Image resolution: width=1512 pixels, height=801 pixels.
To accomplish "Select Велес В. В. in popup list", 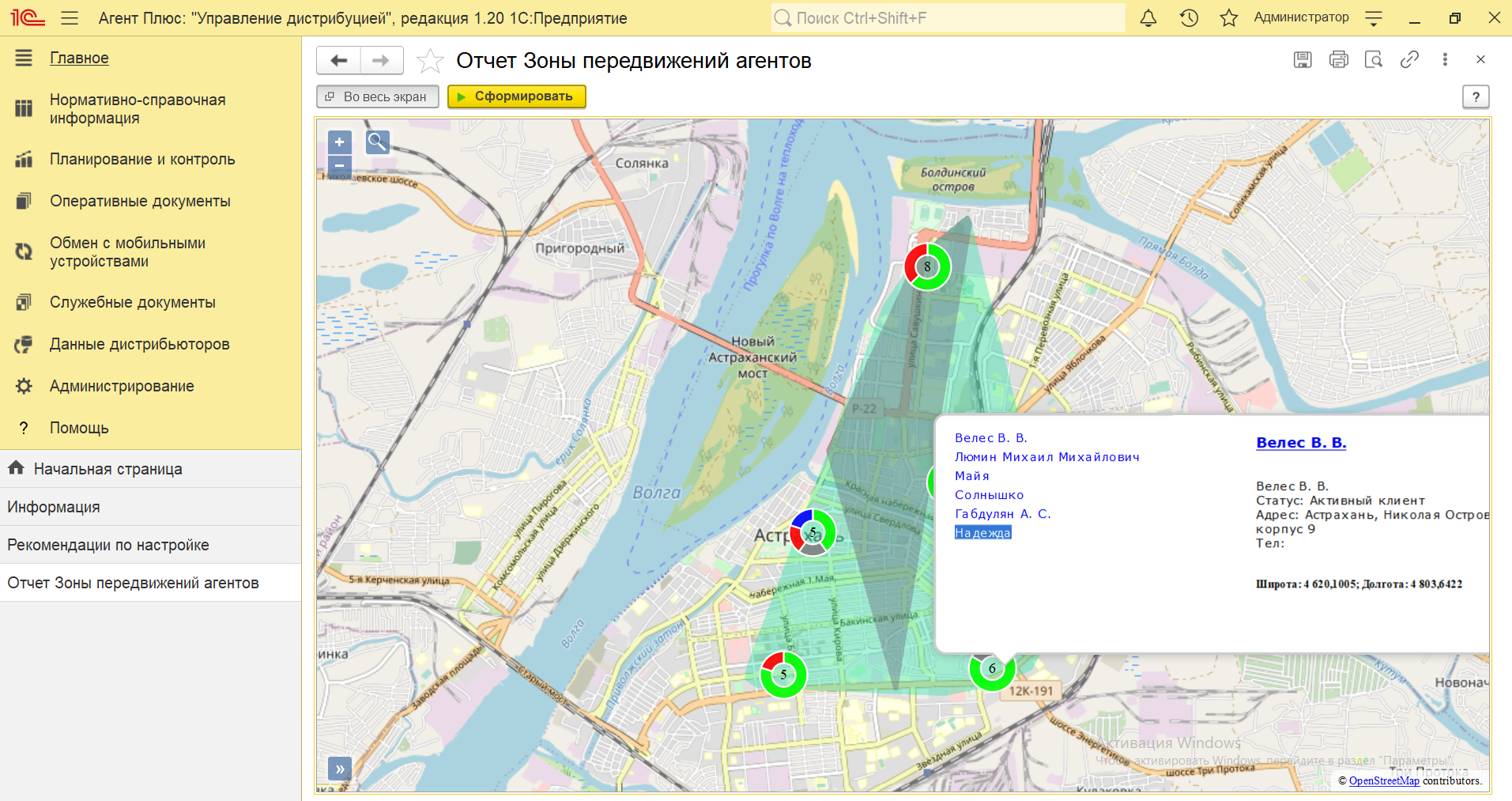I will click(990, 438).
